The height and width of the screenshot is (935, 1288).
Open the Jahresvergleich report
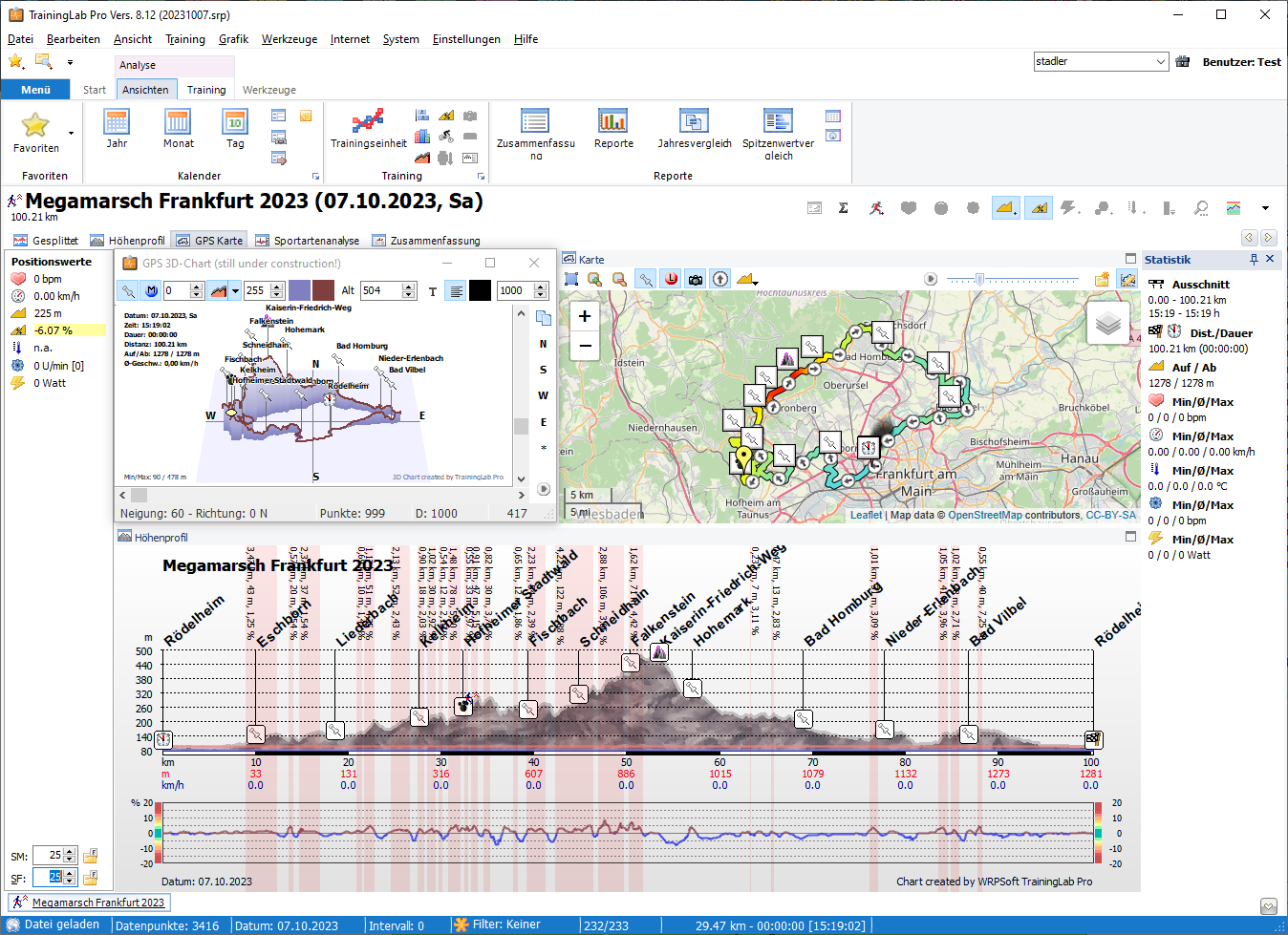(x=695, y=129)
